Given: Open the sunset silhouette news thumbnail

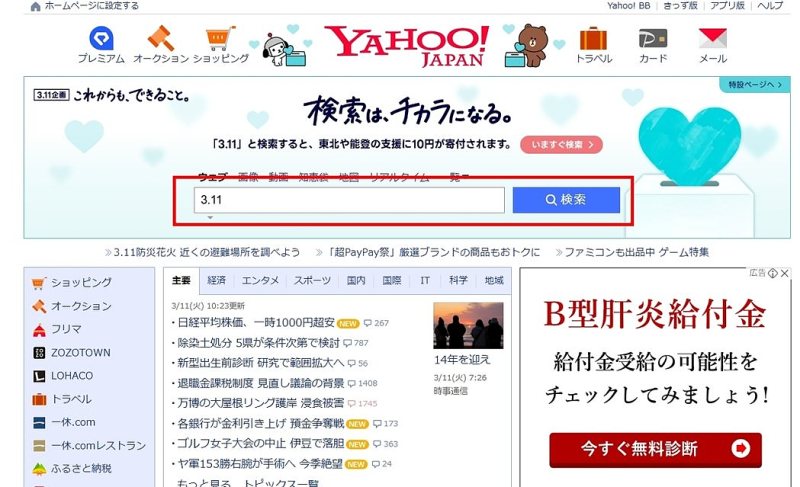Looking at the screenshot, I should click(468, 325).
